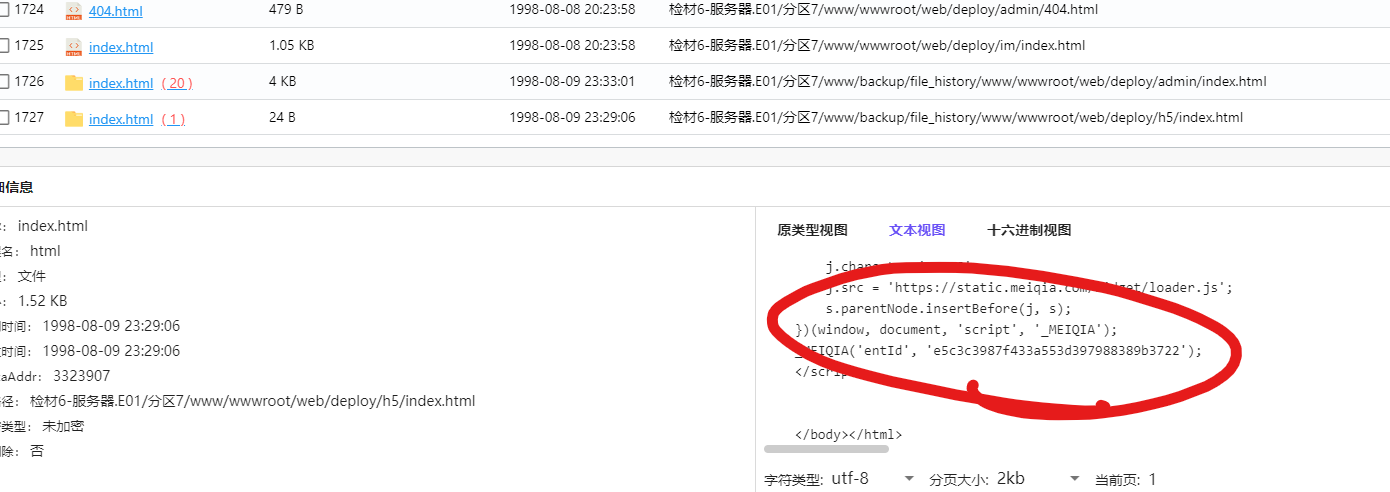
Task: Click timestamp 1998-08-09 23:33:01
Action: pos(572,81)
